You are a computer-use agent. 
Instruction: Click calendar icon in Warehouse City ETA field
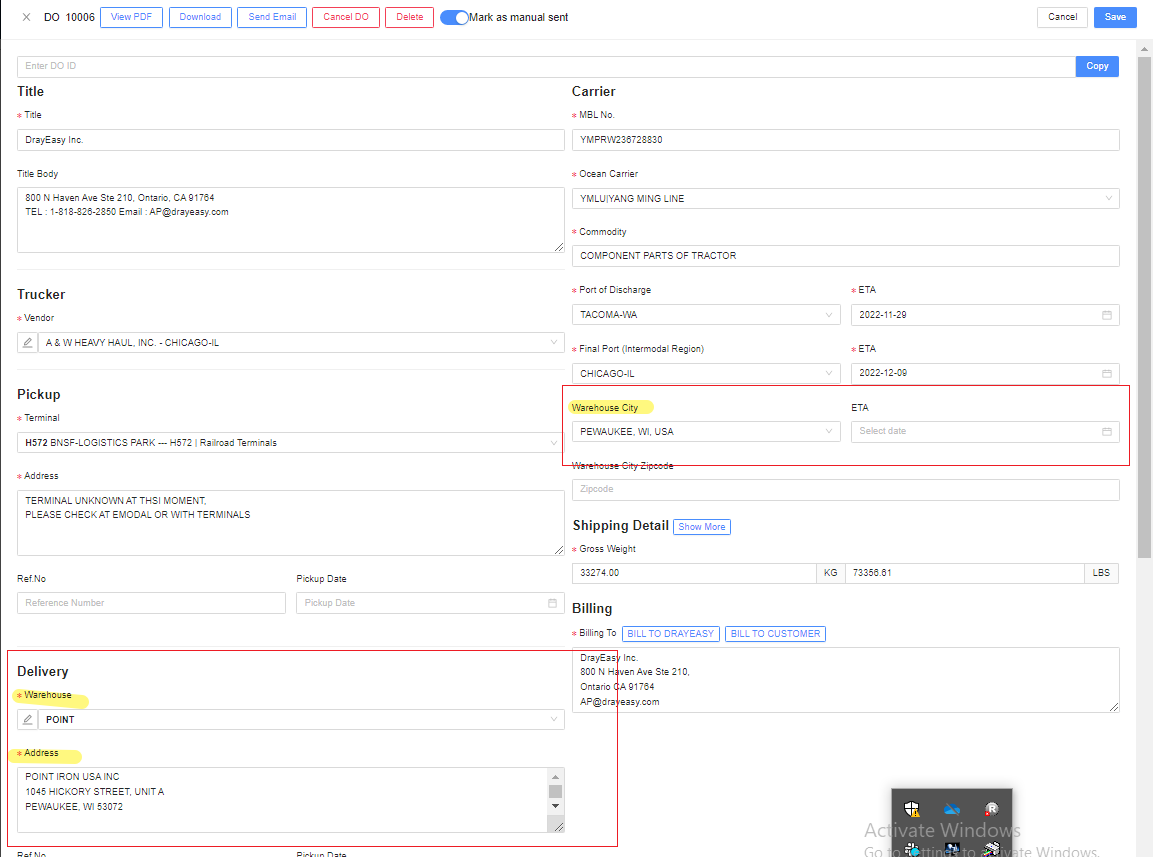(1107, 432)
